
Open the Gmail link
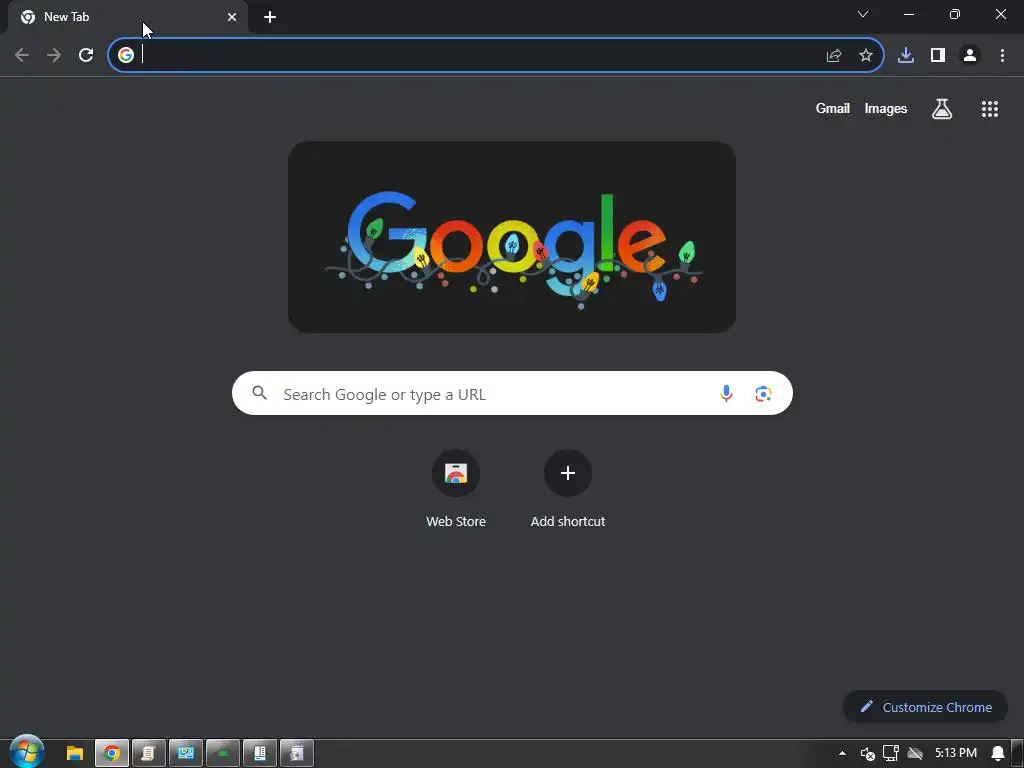[832, 108]
